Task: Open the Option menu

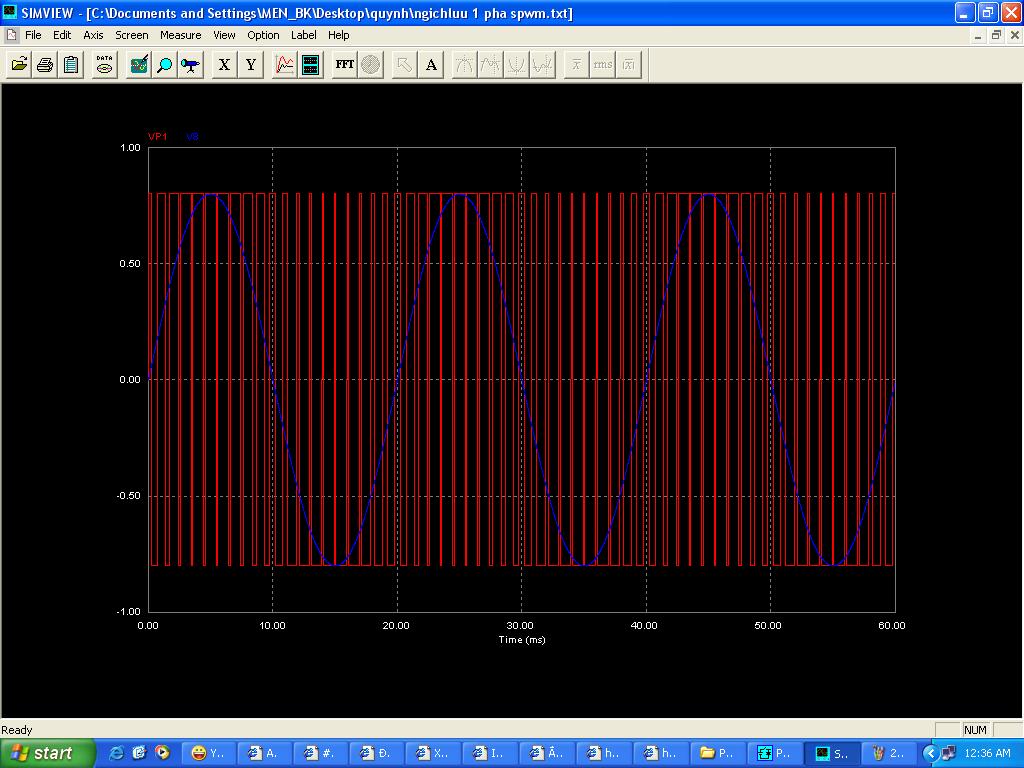Action: [x=263, y=35]
